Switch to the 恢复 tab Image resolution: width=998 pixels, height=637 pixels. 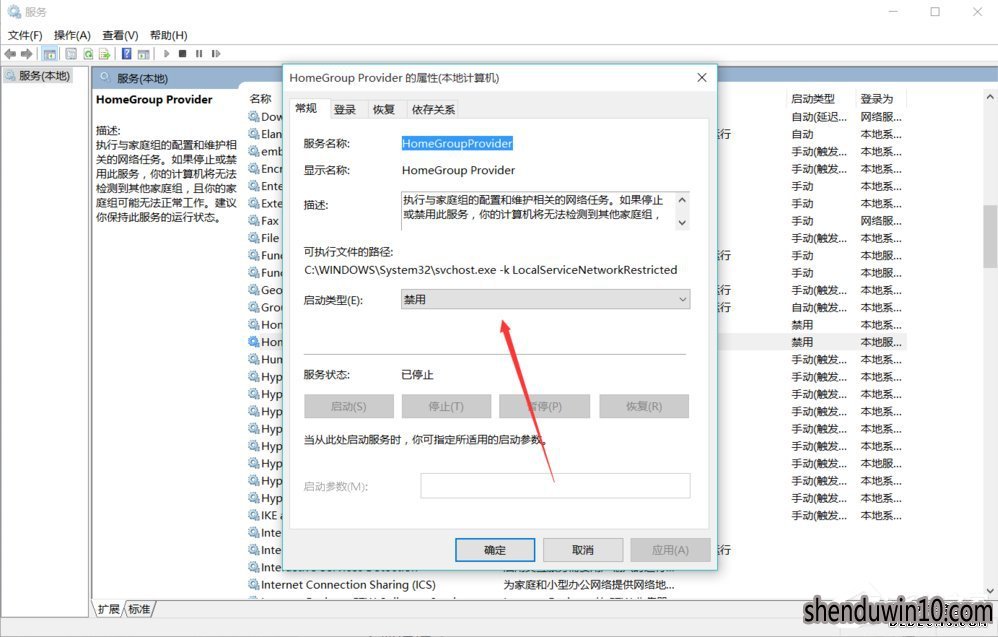pyautogui.click(x=384, y=109)
